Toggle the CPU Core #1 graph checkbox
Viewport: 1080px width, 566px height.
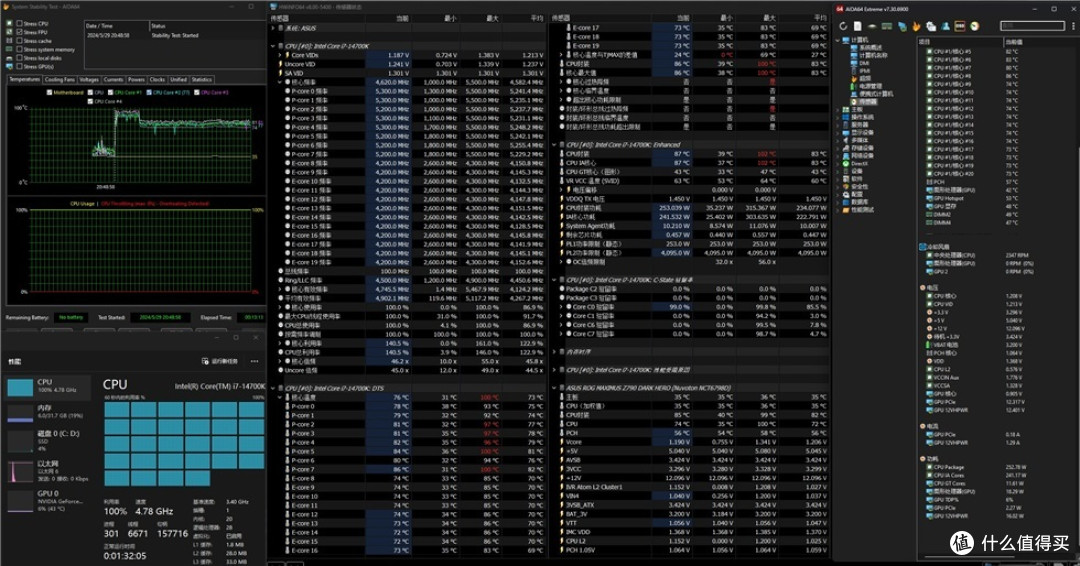click(110, 92)
